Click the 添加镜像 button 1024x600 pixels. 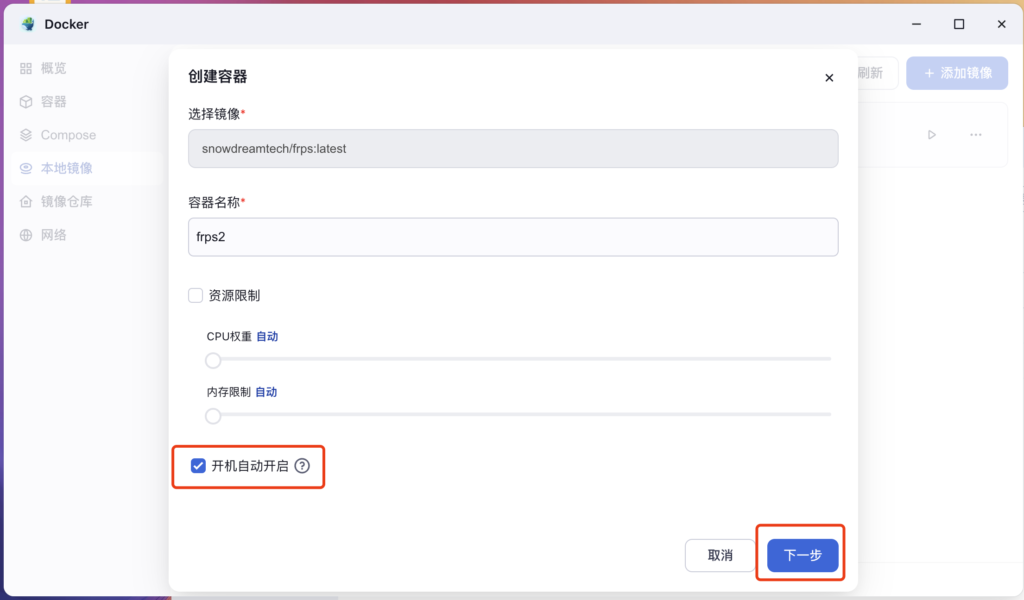[957, 73]
